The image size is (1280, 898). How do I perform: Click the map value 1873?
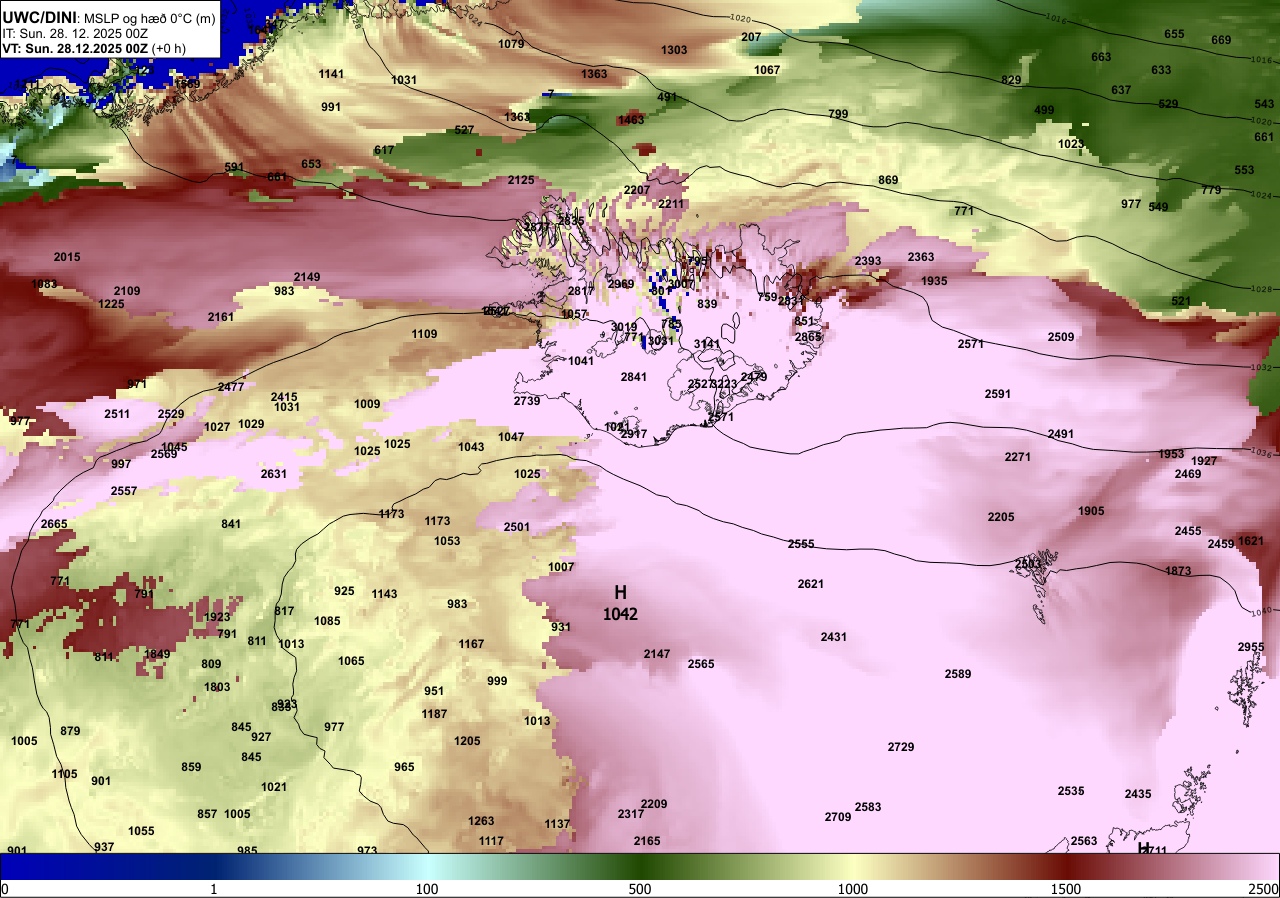[1178, 571]
